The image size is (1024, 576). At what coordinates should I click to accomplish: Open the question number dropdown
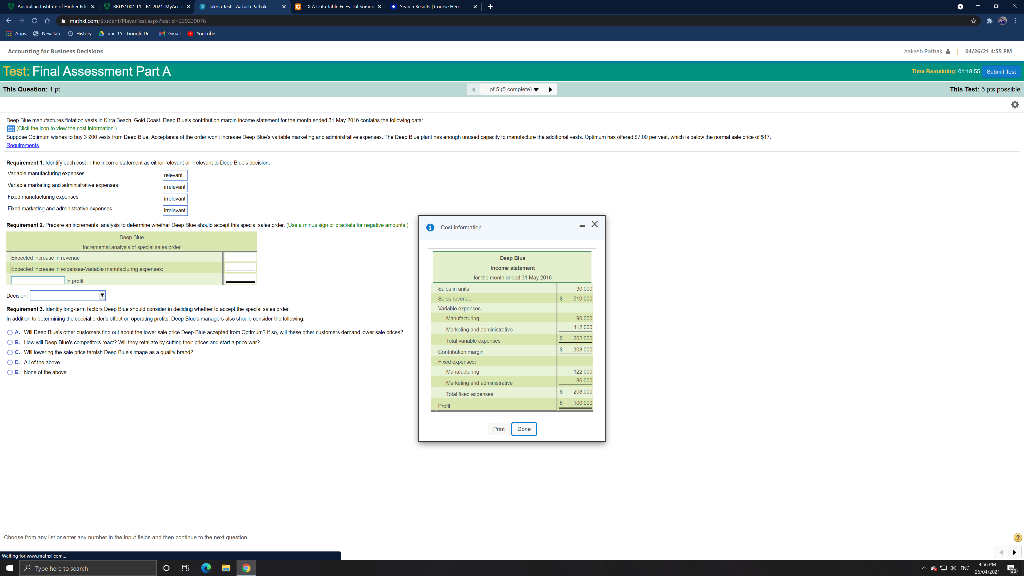click(x=513, y=89)
